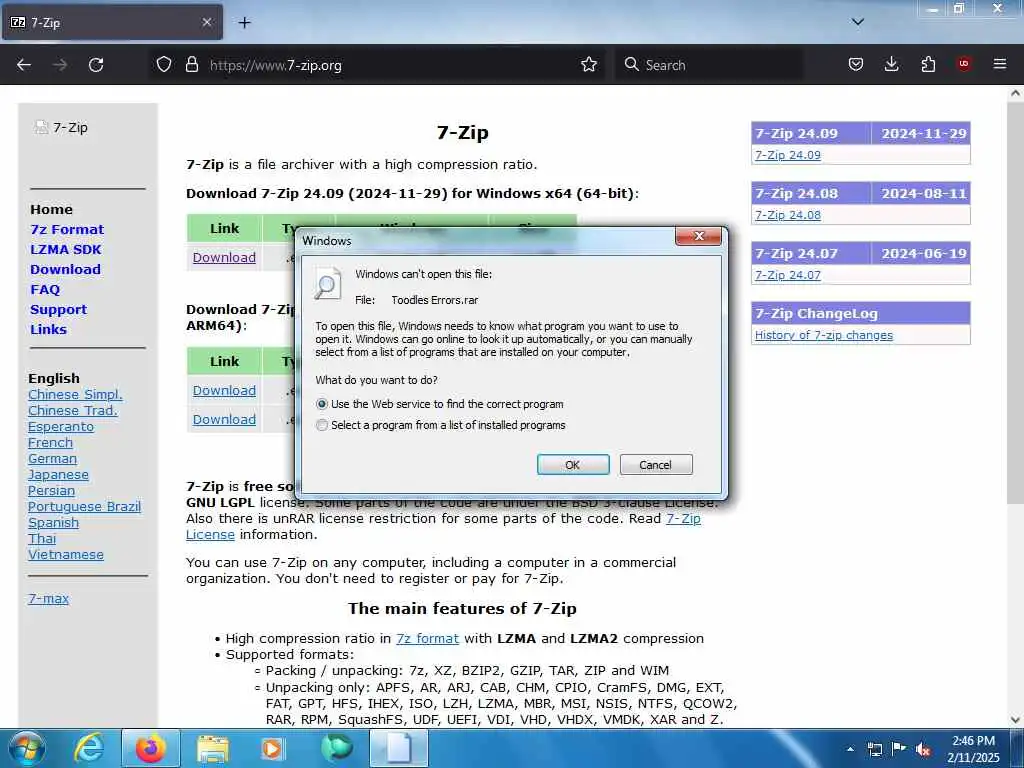Image resolution: width=1024 pixels, height=768 pixels.
Task: Click the blank file taskbar item
Action: point(399,748)
